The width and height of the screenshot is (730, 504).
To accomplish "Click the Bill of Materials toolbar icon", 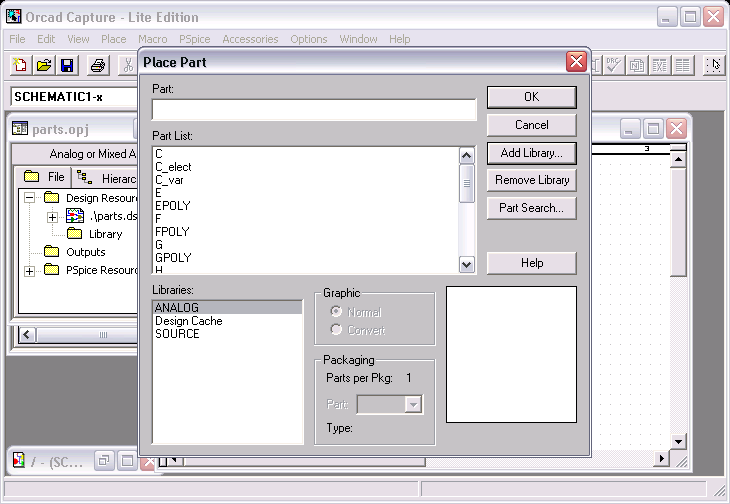I will 683,65.
